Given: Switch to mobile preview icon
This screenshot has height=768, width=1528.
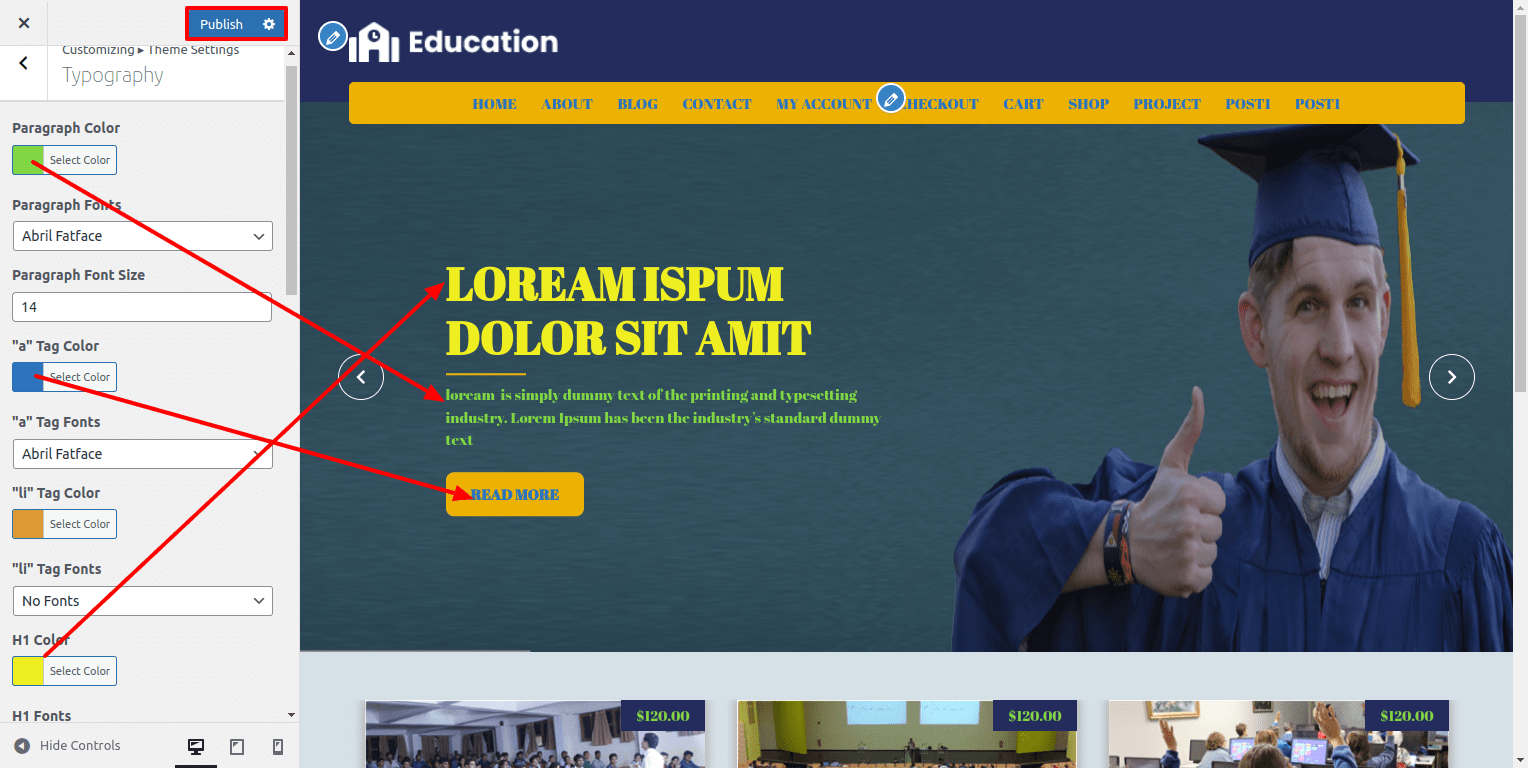Looking at the screenshot, I should click(278, 746).
